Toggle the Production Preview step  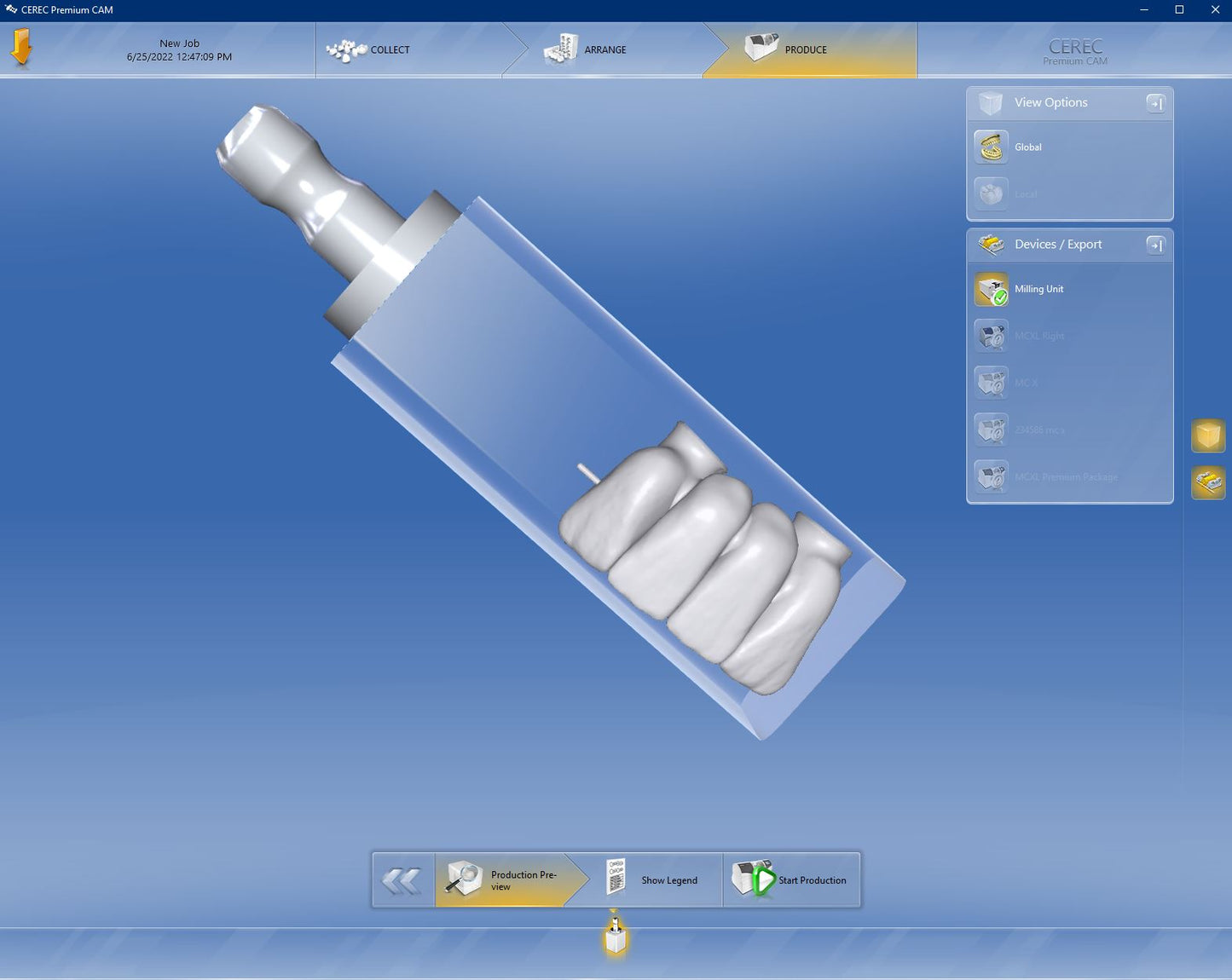coord(501,880)
